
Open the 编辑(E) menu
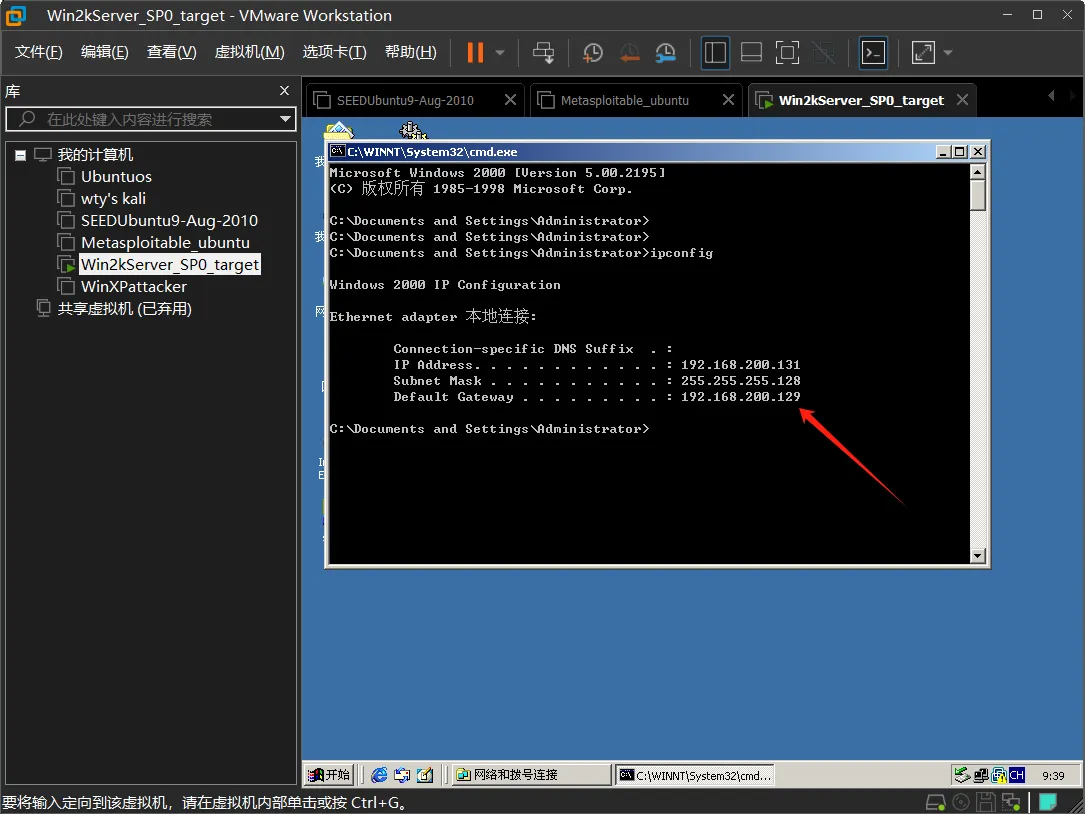pos(104,52)
